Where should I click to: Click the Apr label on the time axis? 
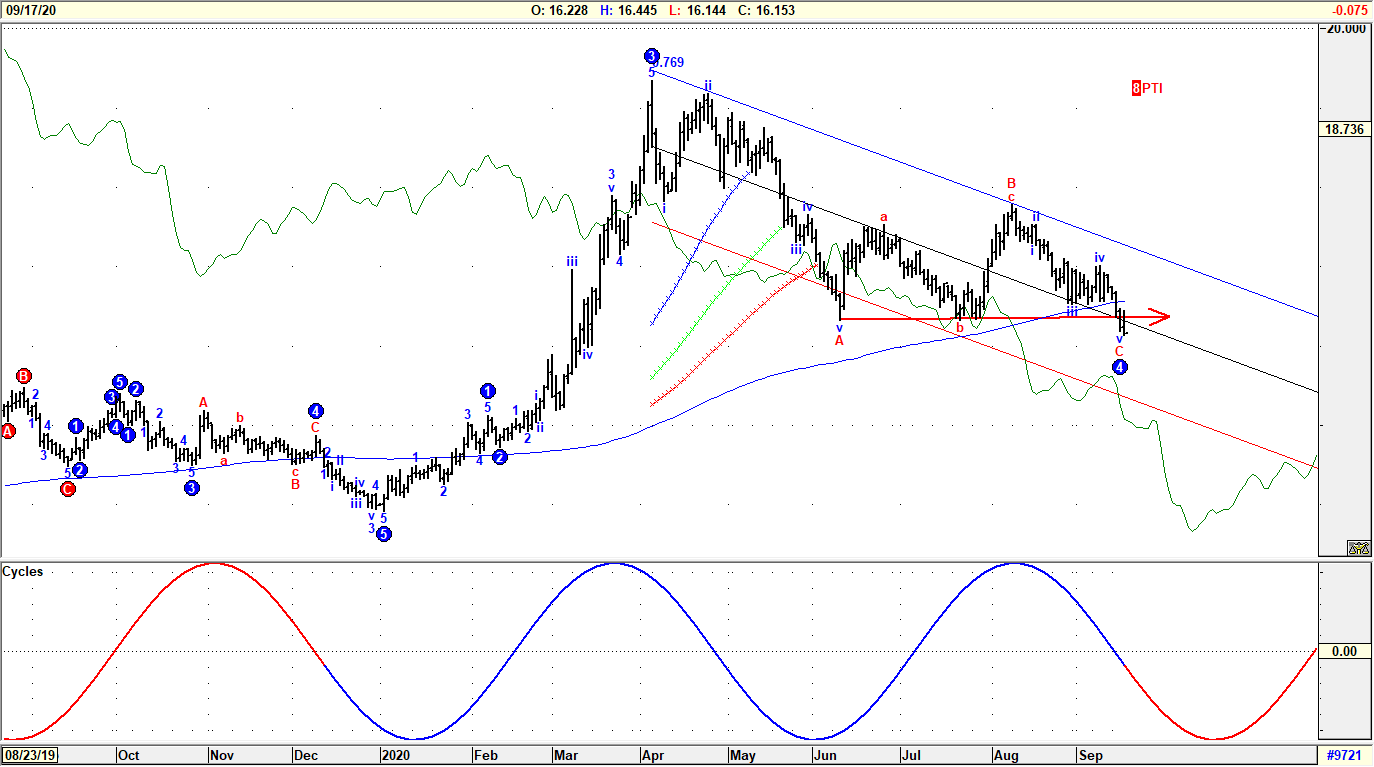click(654, 755)
